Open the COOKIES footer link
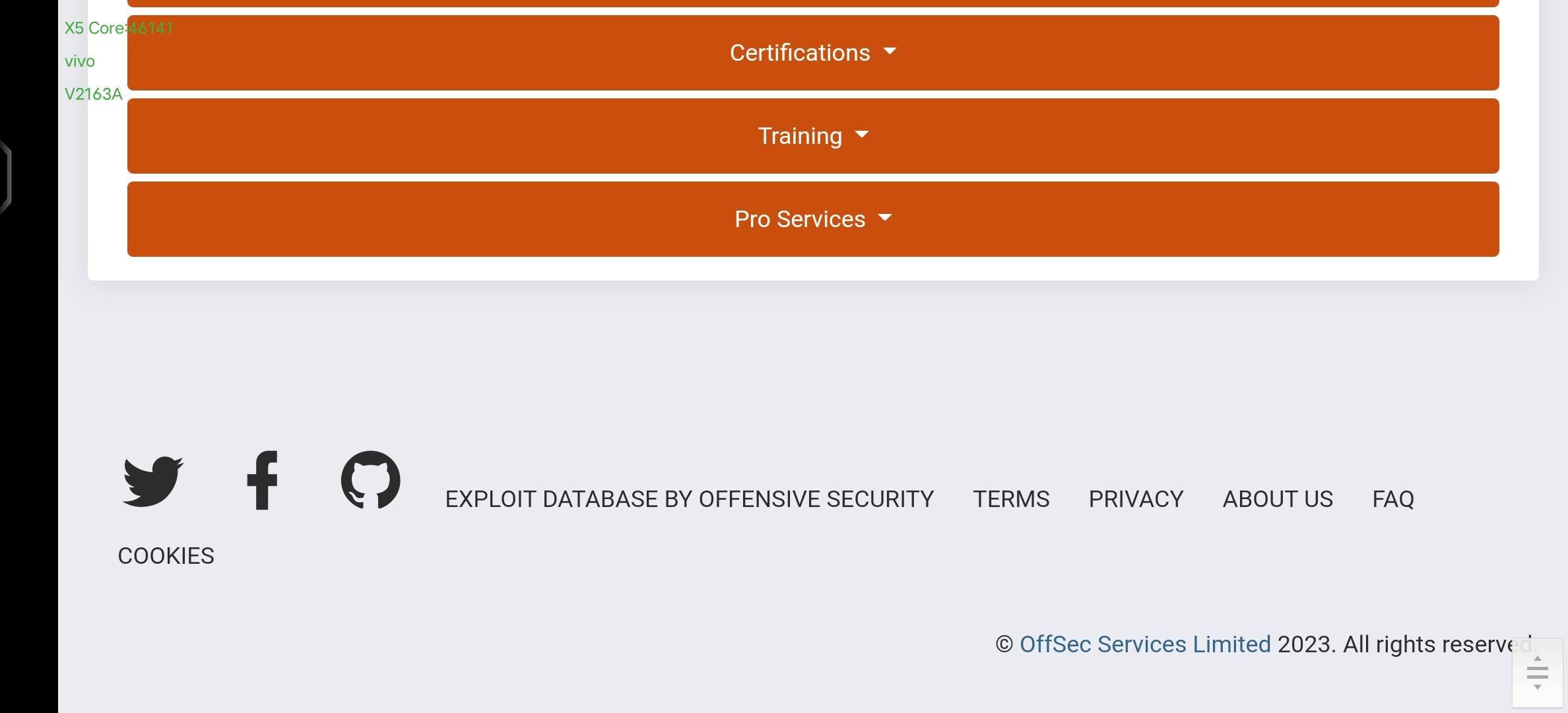Image resolution: width=1568 pixels, height=713 pixels. click(x=166, y=556)
